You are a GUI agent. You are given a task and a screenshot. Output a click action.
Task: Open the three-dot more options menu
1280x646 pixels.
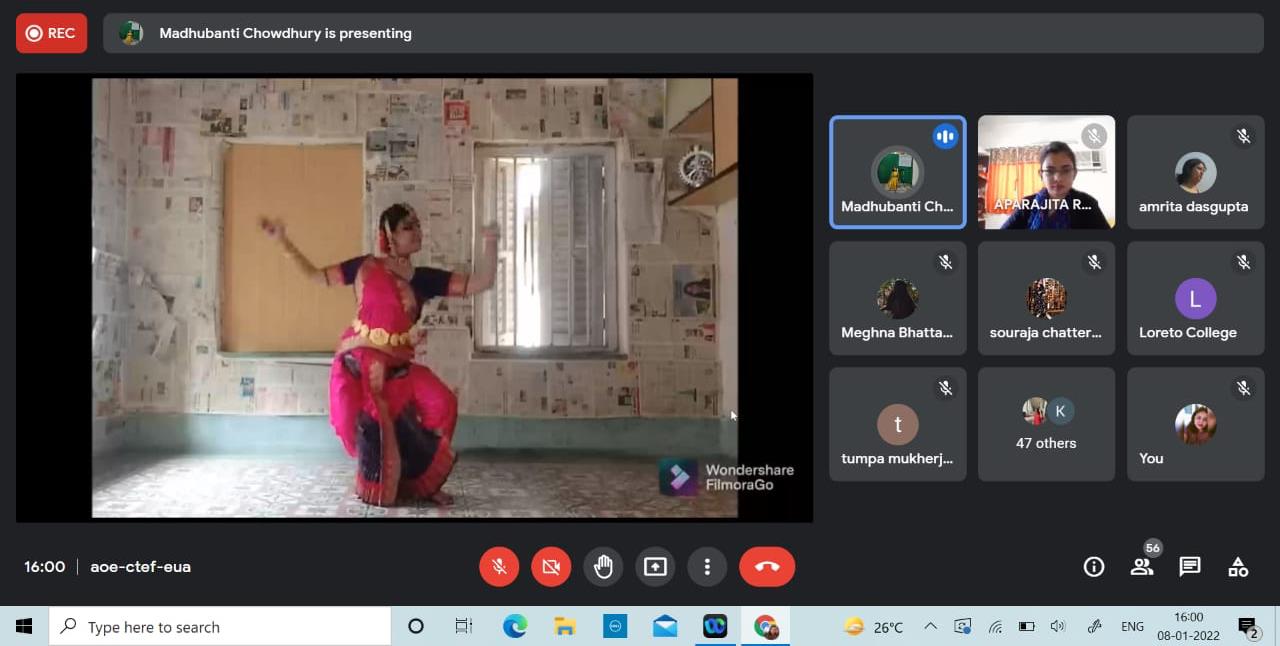[x=707, y=567]
